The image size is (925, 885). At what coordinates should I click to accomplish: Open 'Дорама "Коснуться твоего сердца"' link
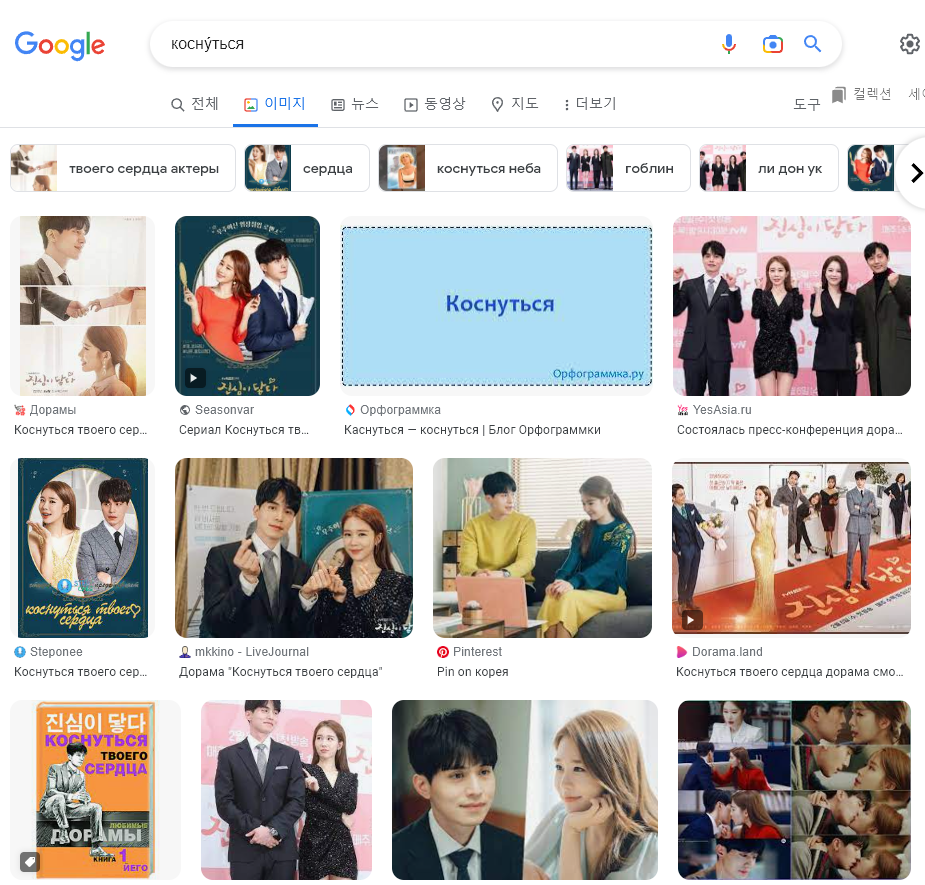[280, 672]
